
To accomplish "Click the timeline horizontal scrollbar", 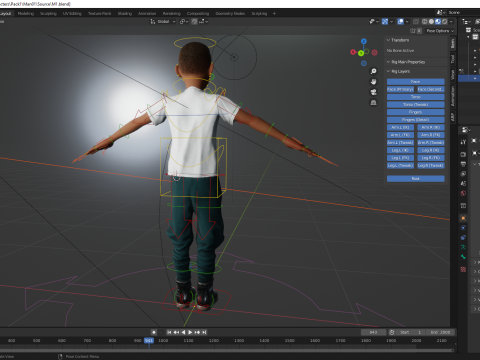I will pos(227,350).
